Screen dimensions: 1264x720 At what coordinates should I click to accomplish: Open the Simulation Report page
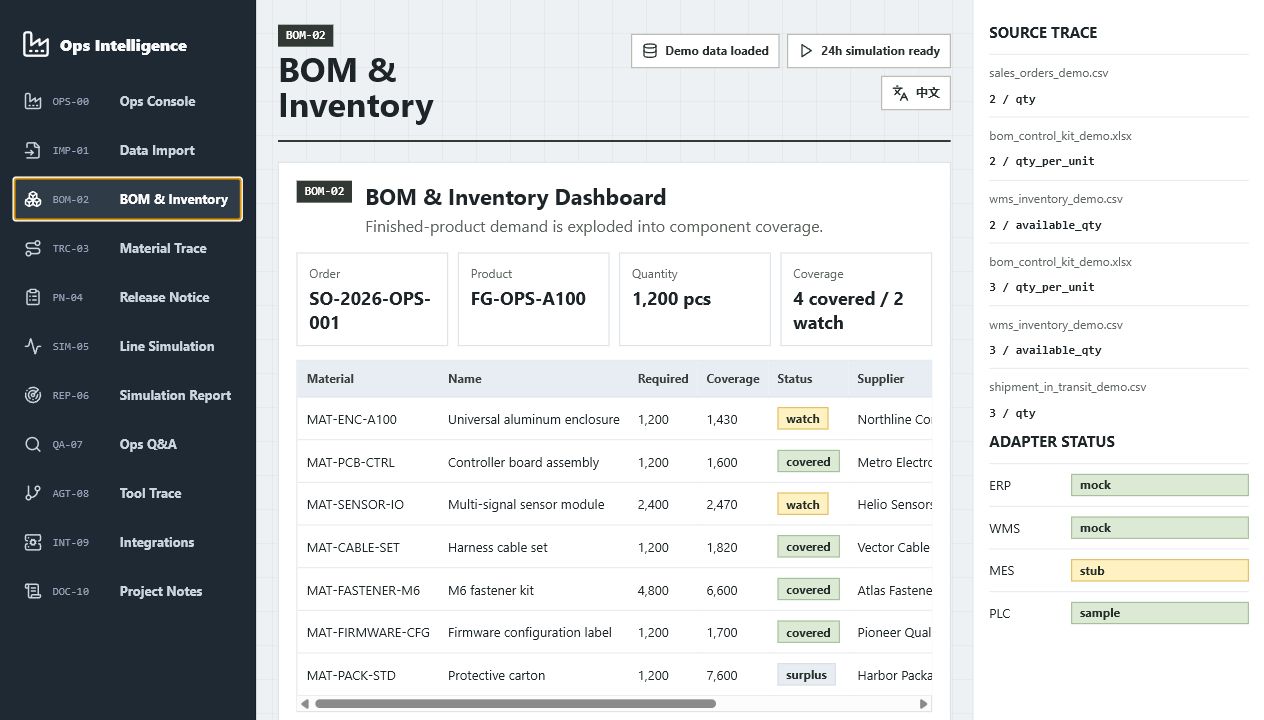[128, 395]
